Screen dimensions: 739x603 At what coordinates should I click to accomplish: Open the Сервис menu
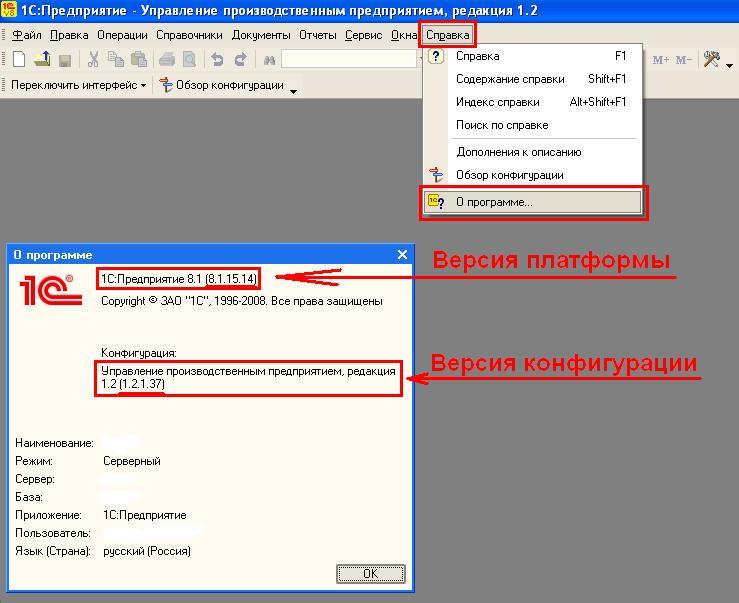[363, 35]
